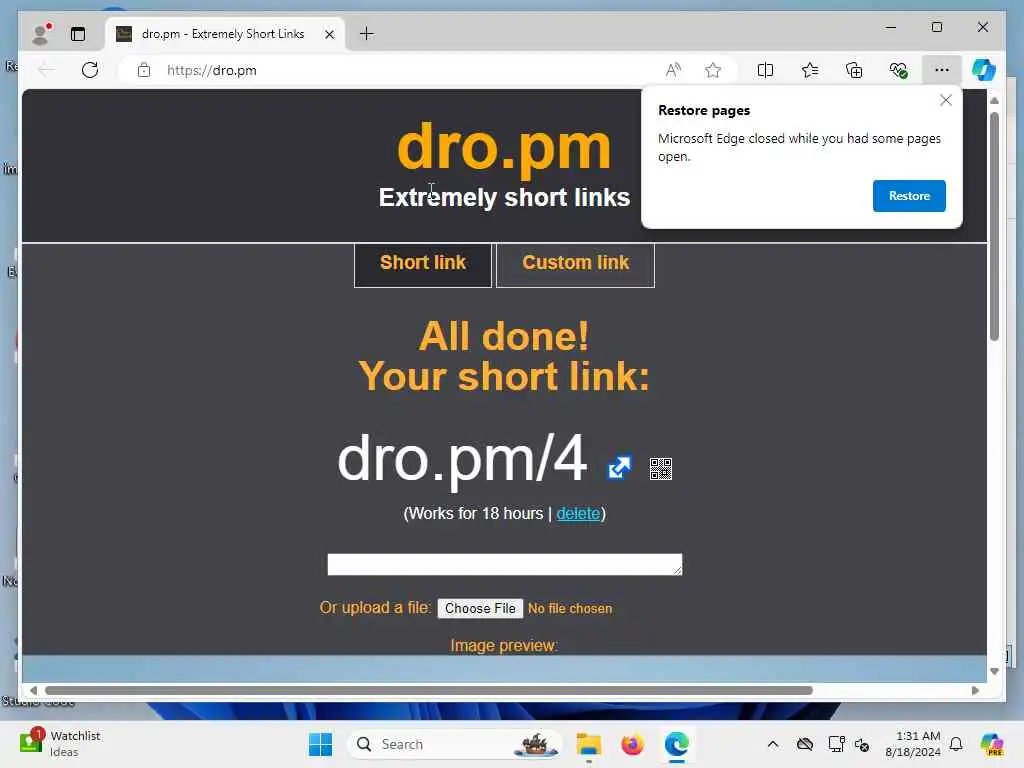The height and width of the screenshot is (768, 1024).
Task: Click the Choose File button
Action: pyautogui.click(x=480, y=608)
